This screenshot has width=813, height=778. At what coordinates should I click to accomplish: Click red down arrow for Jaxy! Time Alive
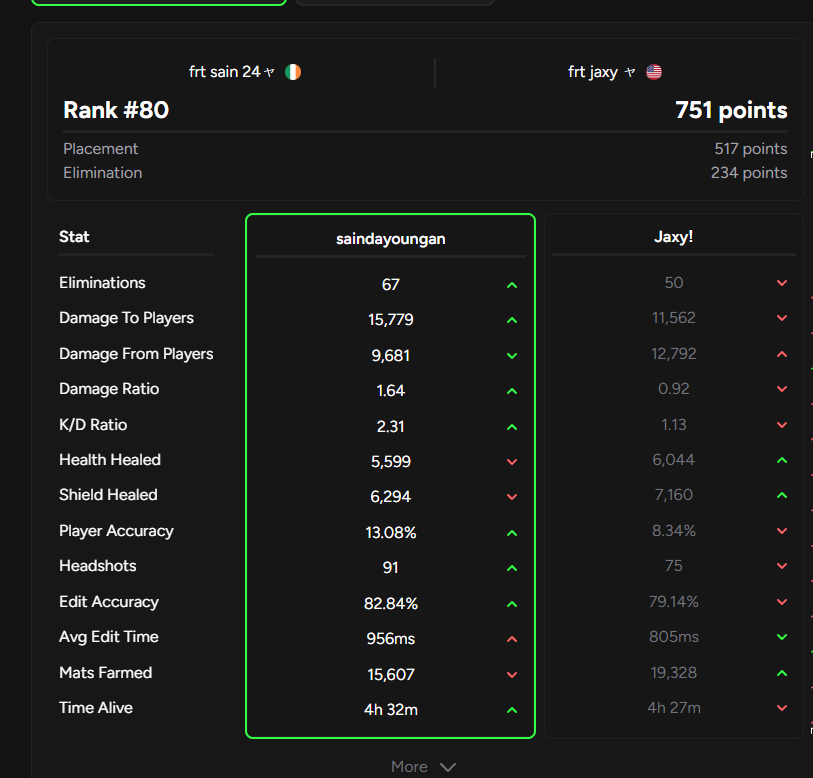click(x=782, y=708)
